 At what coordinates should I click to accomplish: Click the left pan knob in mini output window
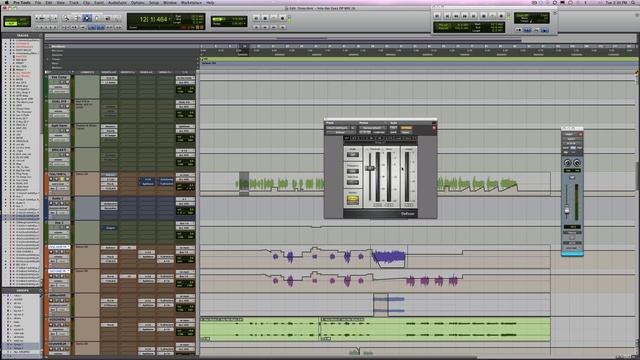click(x=567, y=162)
